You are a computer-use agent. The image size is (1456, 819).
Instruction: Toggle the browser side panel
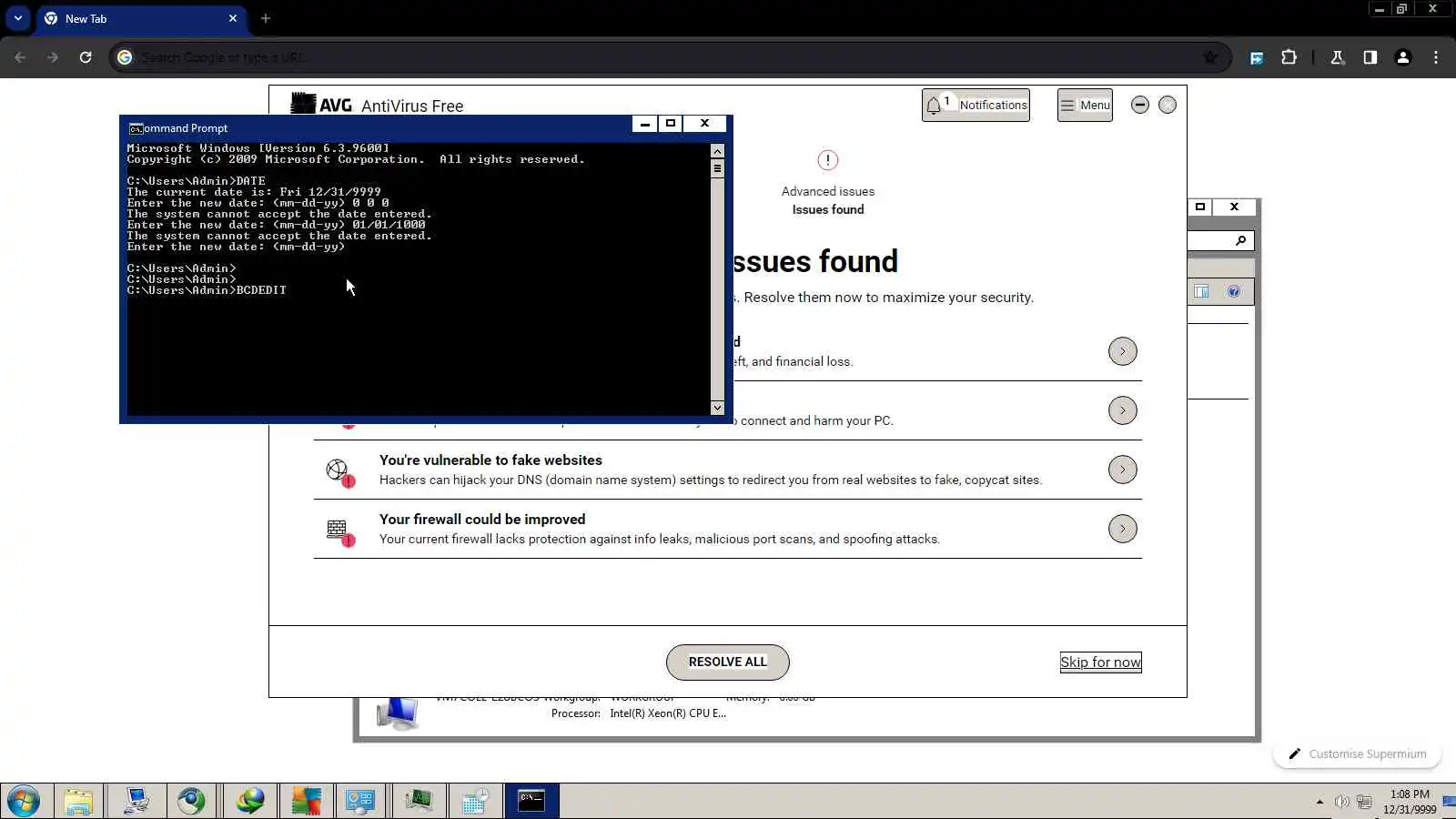tap(1370, 57)
